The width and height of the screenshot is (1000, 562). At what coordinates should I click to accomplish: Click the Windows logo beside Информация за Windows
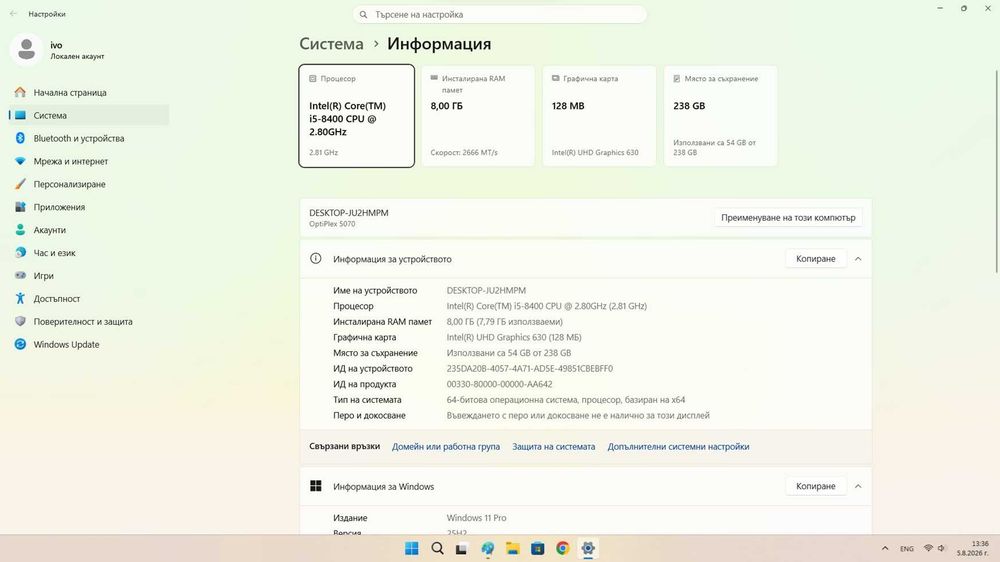click(x=316, y=486)
